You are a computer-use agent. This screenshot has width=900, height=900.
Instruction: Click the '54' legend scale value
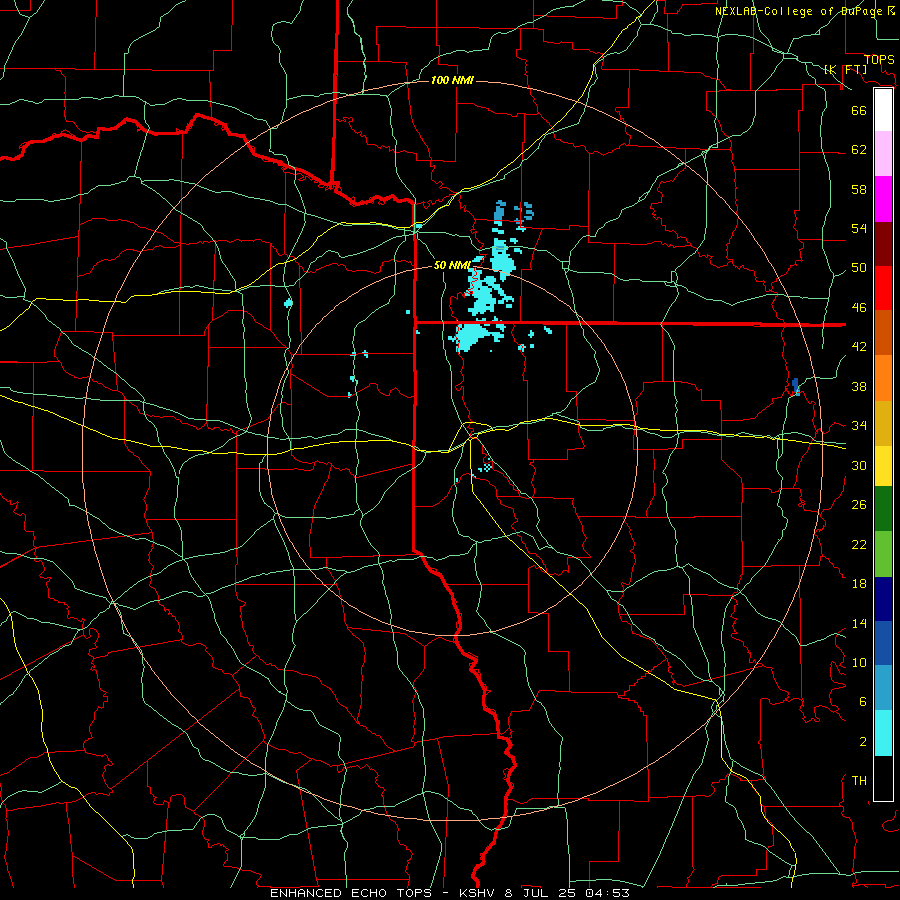tap(859, 229)
